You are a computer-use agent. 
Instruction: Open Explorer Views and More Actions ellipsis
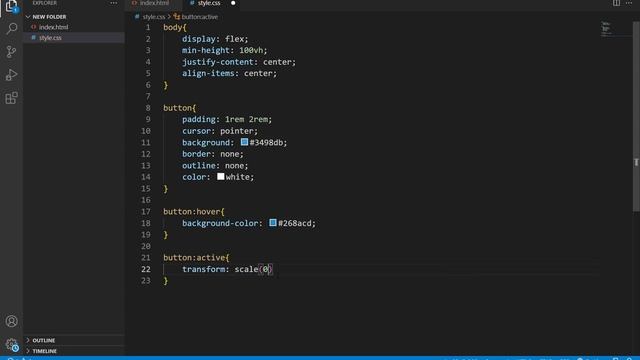tap(114, 3)
